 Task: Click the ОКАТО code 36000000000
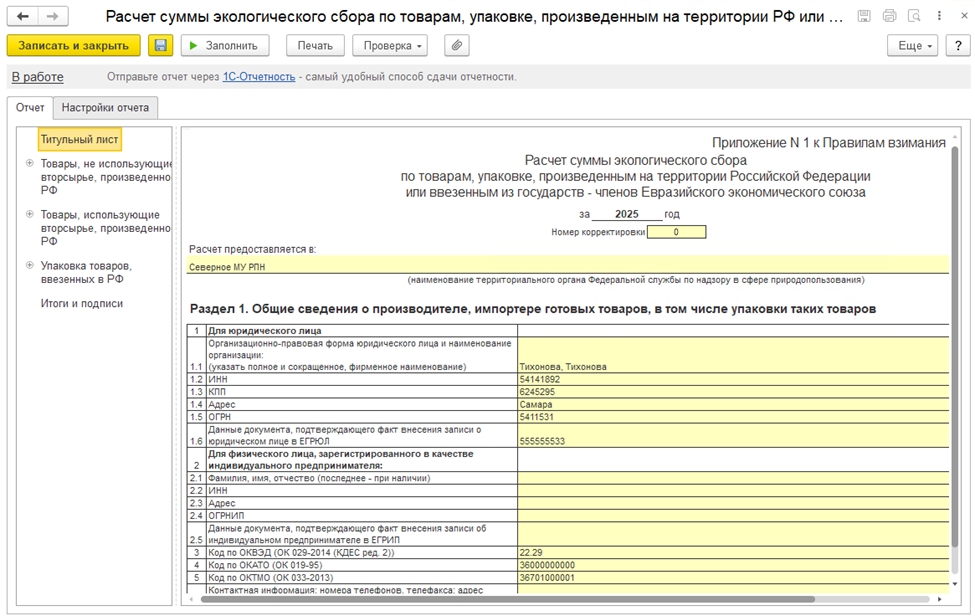(733, 565)
